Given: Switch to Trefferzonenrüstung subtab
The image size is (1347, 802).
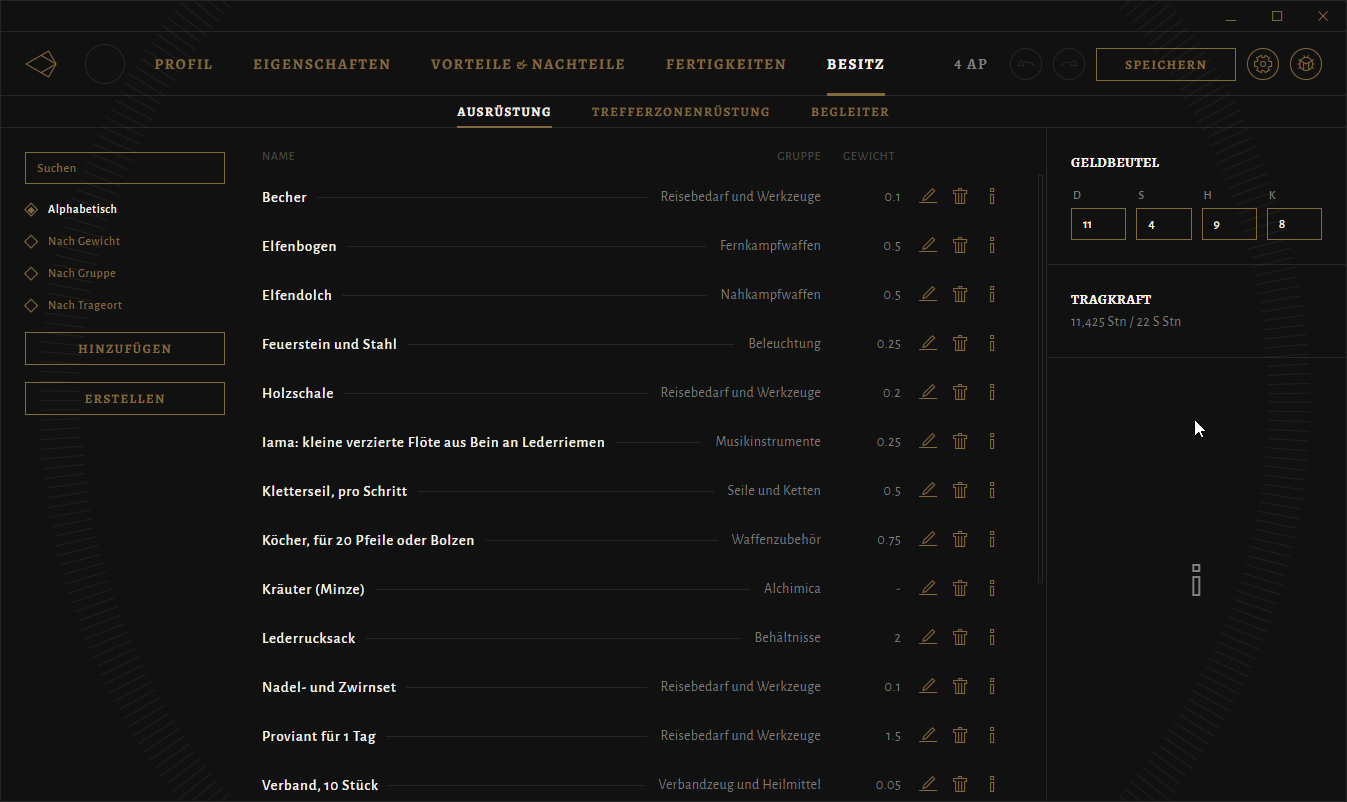Looking at the screenshot, I should coord(681,111).
